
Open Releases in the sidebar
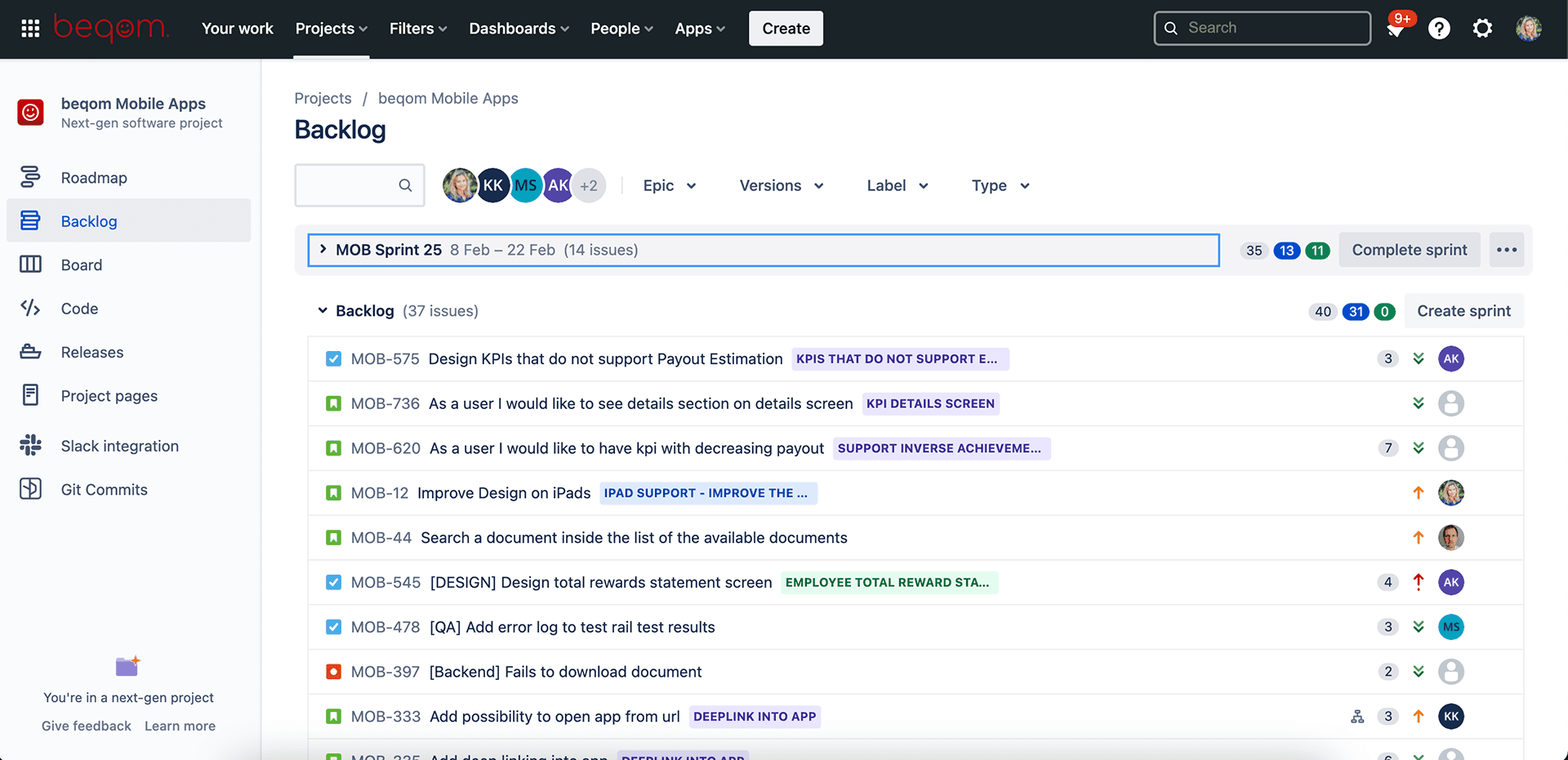point(91,352)
